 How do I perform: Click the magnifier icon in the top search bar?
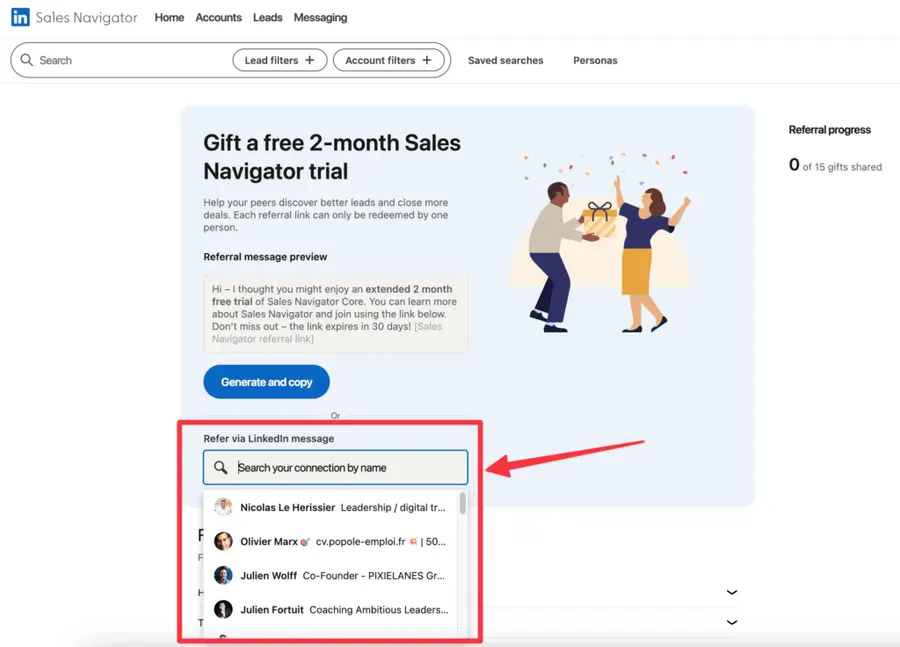[26, 60]
